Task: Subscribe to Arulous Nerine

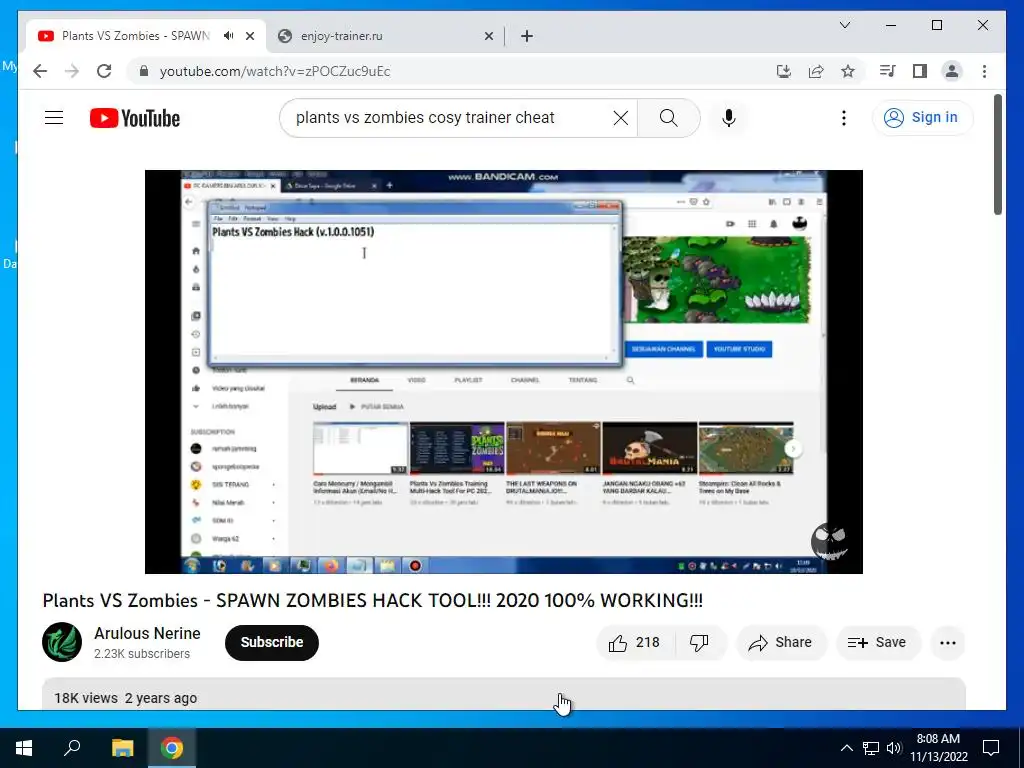Action: point(272,643)
